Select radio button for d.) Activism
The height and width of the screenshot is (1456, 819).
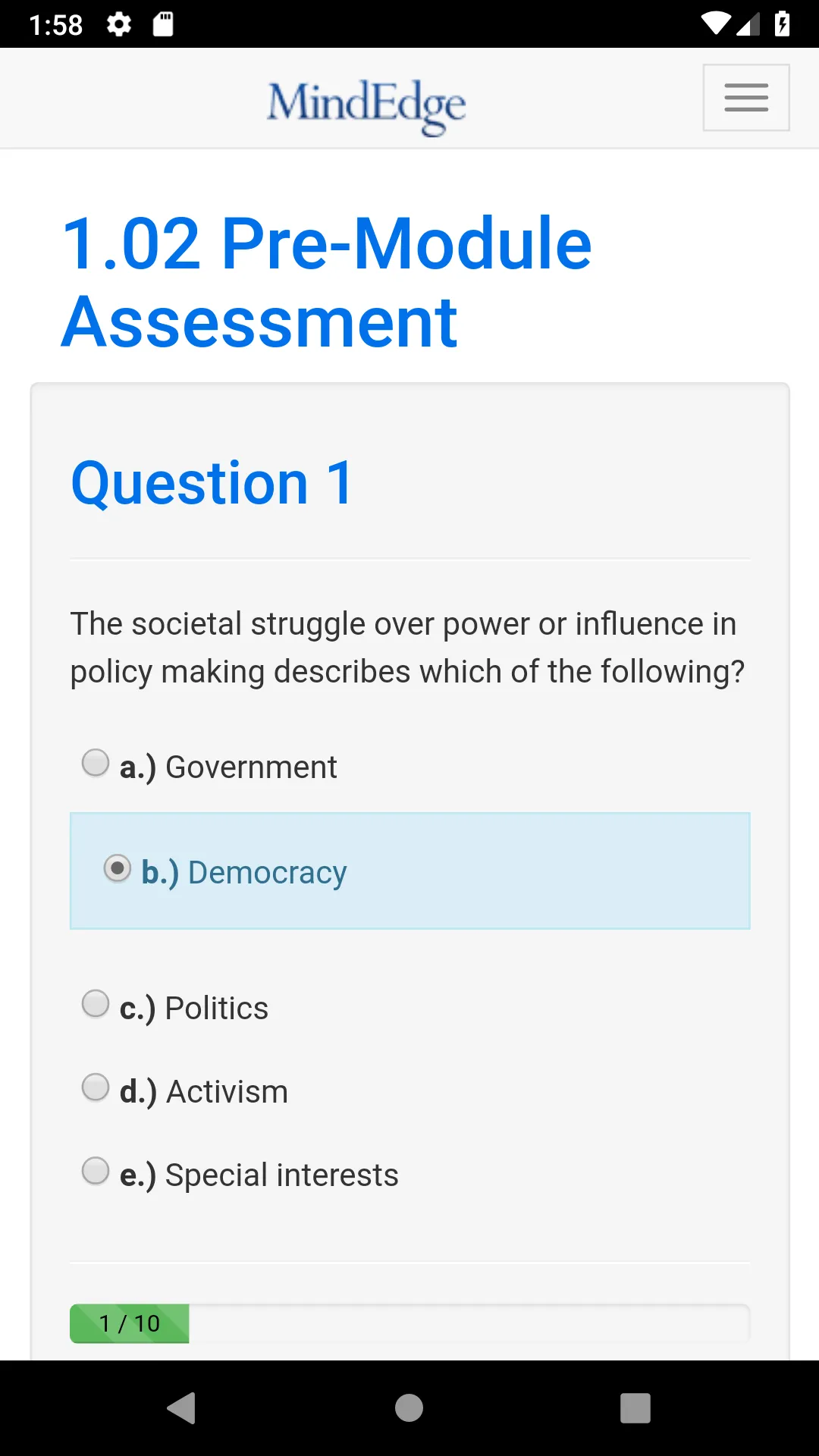(x=96, y=1087)
